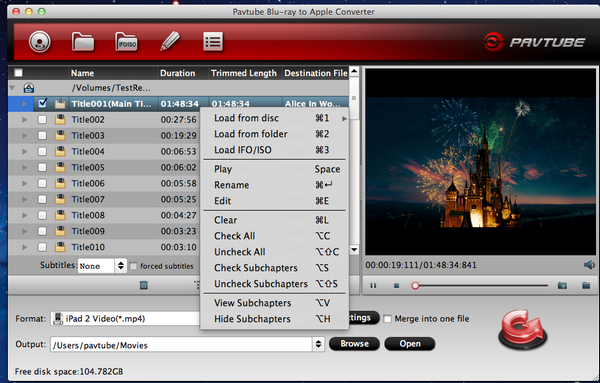This screenshot has height=383, width=600.
Task: Click the IFO/ISO load toolbar icon
Action: [x=126, y=41]
